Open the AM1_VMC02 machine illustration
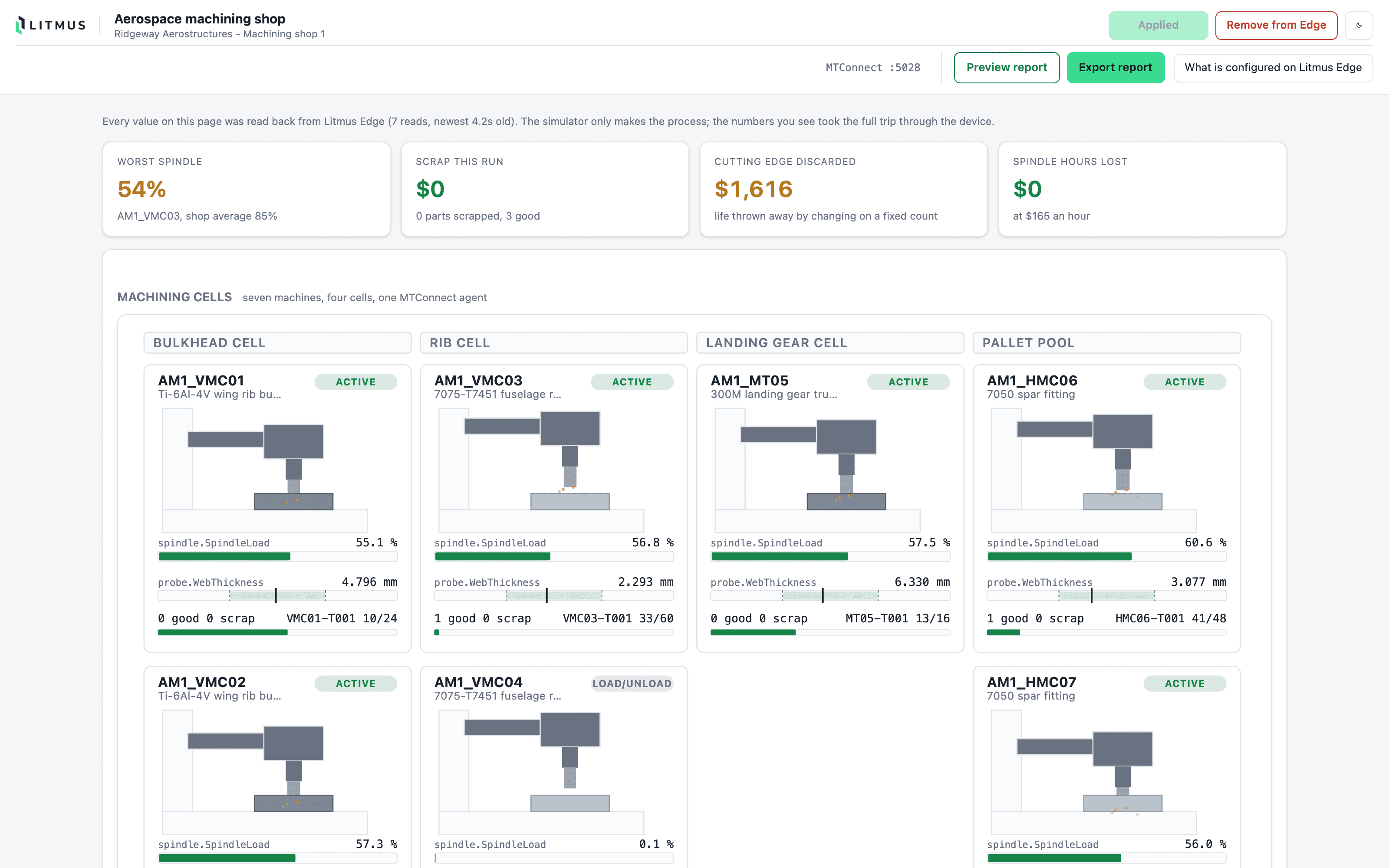The height and width of the screenshot is (868, 1389). [265, 772]
